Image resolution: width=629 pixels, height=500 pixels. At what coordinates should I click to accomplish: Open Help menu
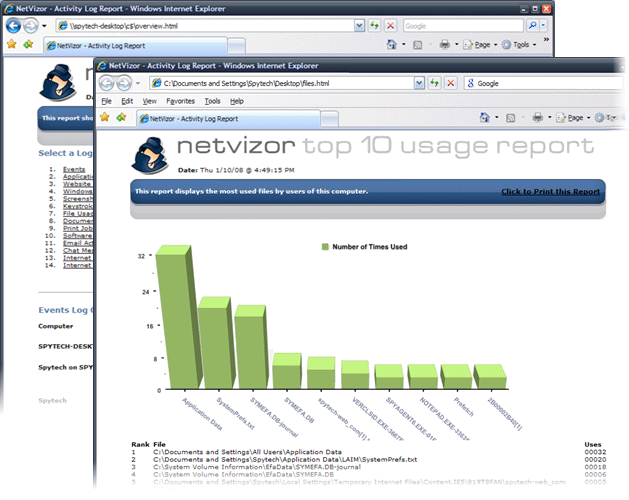pyautogui.click(x=237, y=101)
